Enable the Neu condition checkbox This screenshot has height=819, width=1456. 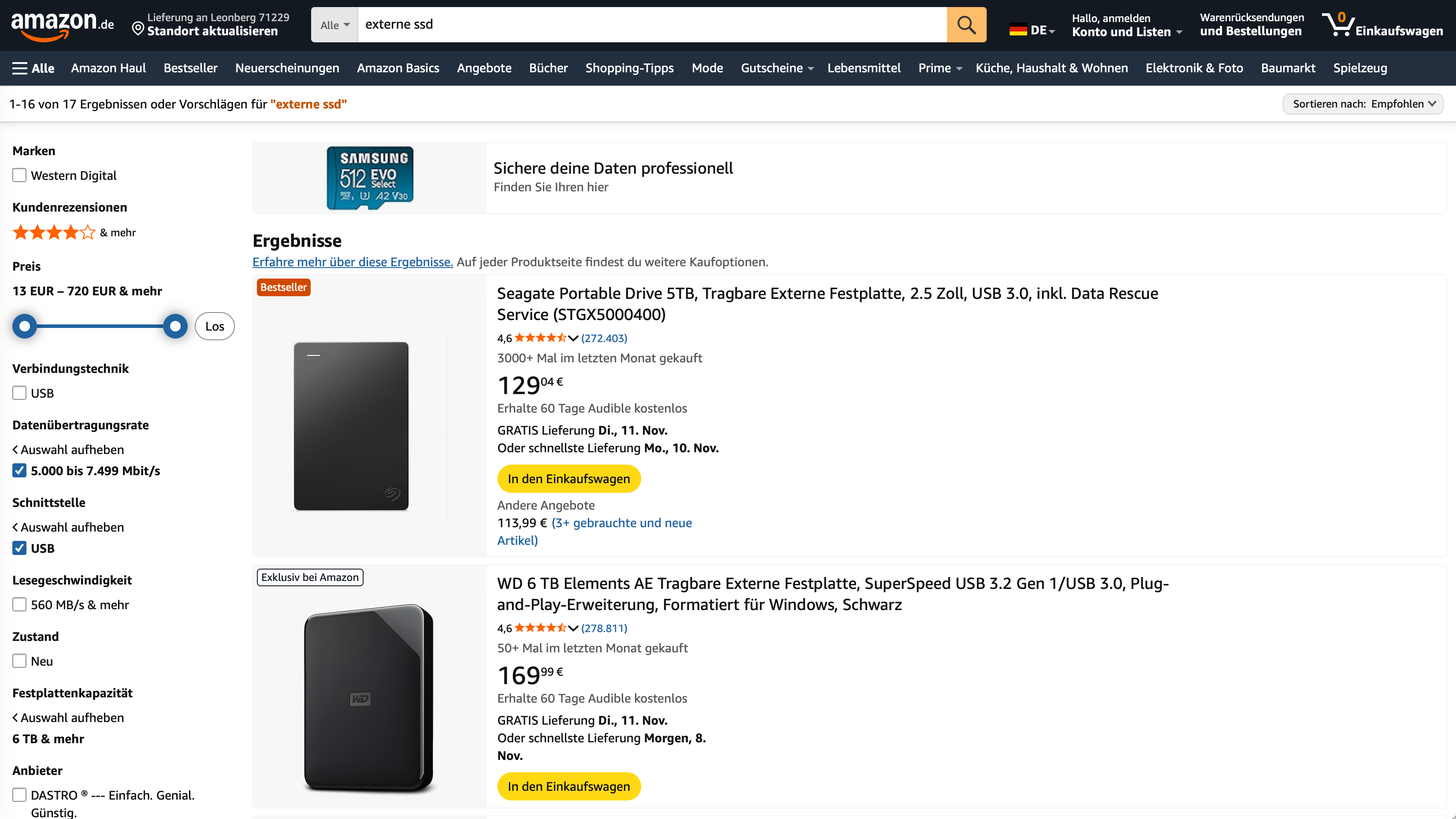(20, 661)
